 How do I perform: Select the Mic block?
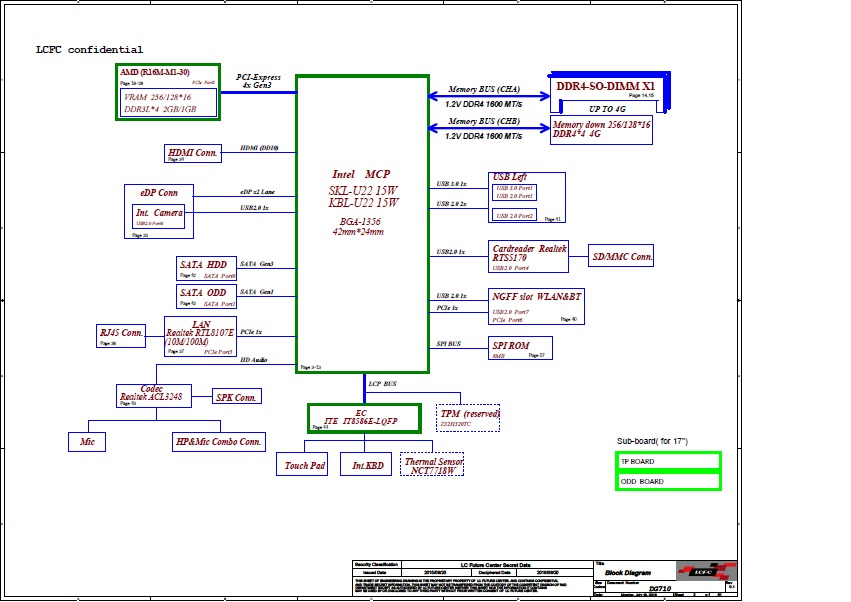tap(87, 442)
